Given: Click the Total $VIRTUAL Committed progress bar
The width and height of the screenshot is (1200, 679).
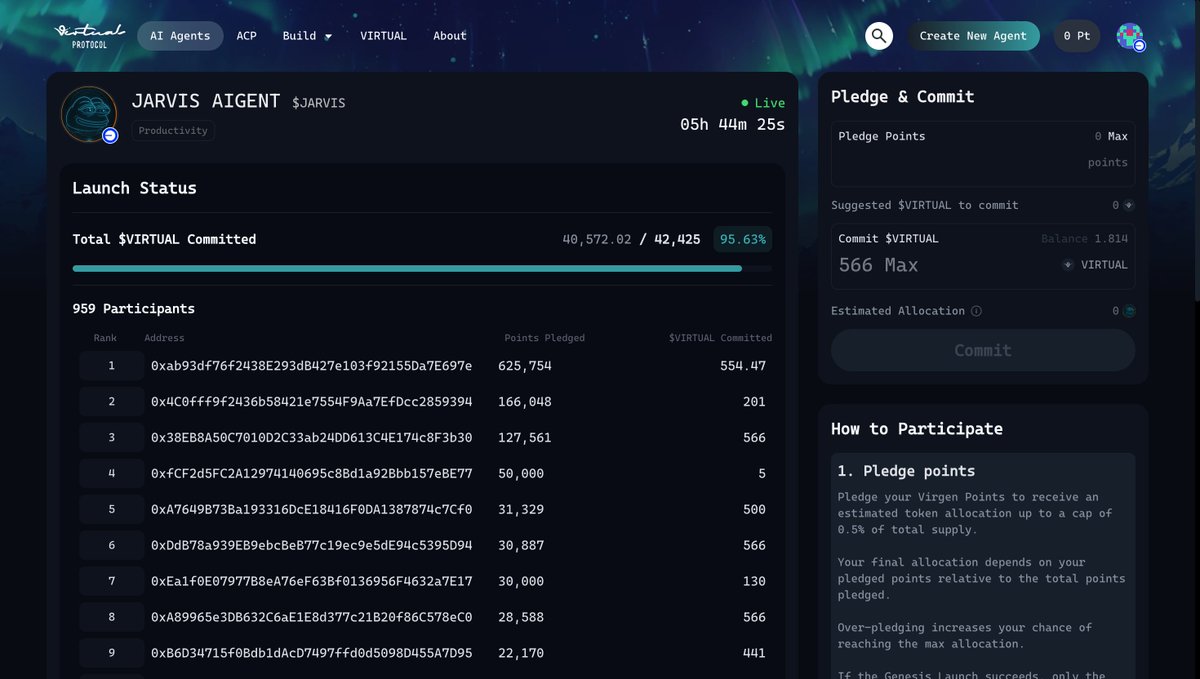Looking at the screenshot, I should click(x=422, y=268).
